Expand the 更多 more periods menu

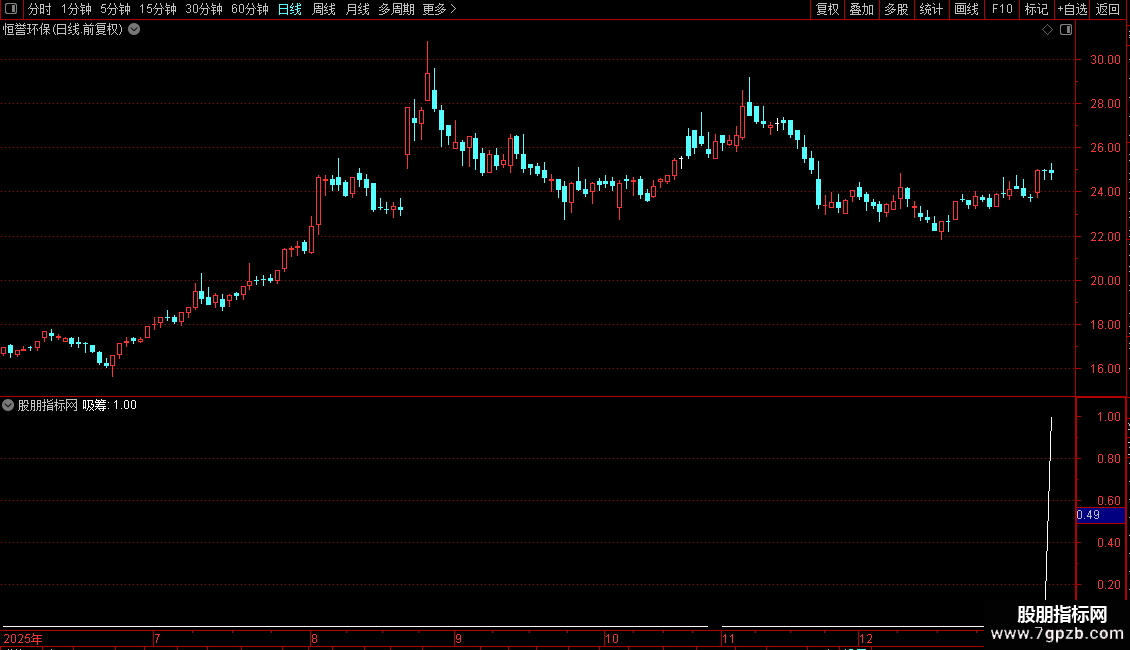tap(440, 9)
